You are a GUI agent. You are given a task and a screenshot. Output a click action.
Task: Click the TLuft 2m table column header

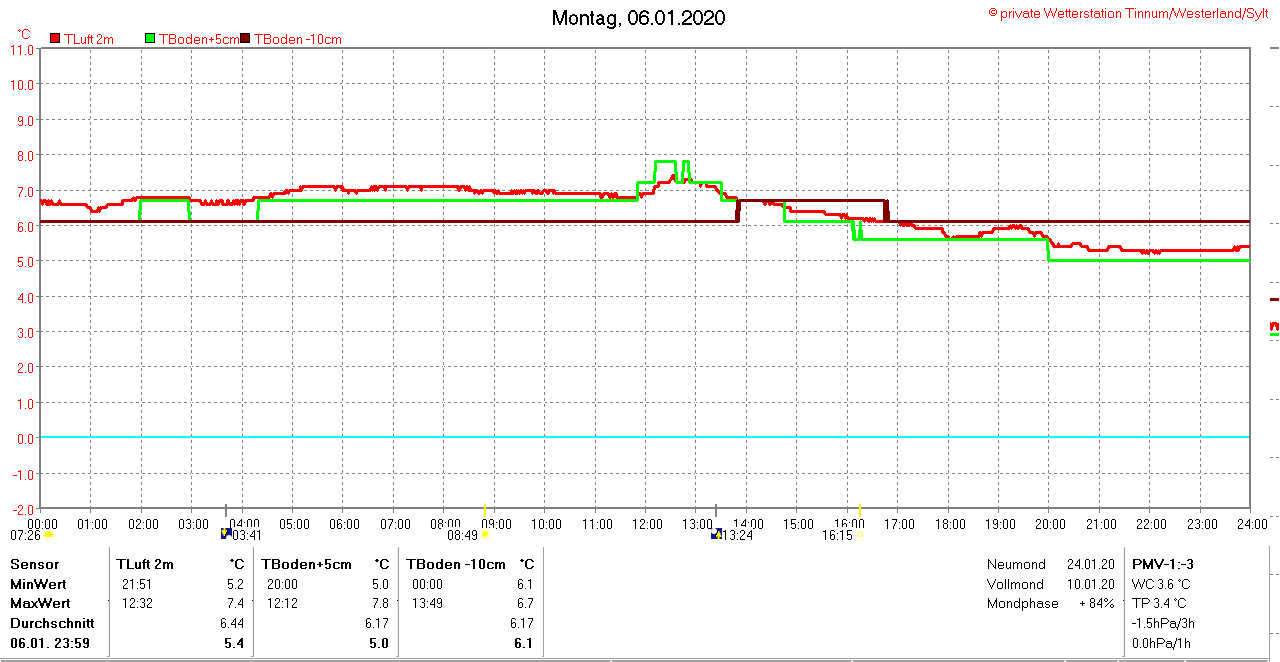(x=144, y=564)
